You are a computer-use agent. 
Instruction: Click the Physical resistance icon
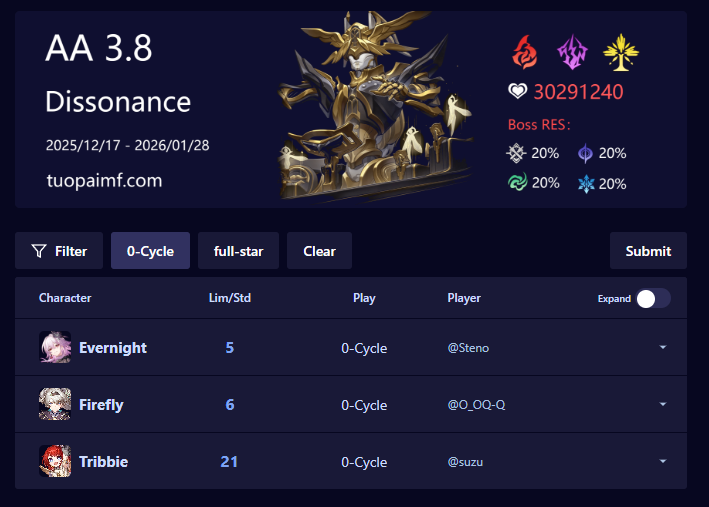(x=516, y=153)
